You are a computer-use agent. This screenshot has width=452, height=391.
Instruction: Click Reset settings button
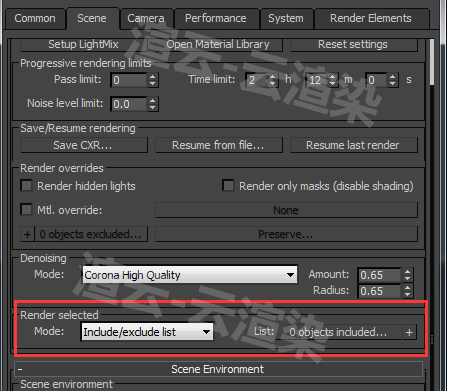(353, 45)
